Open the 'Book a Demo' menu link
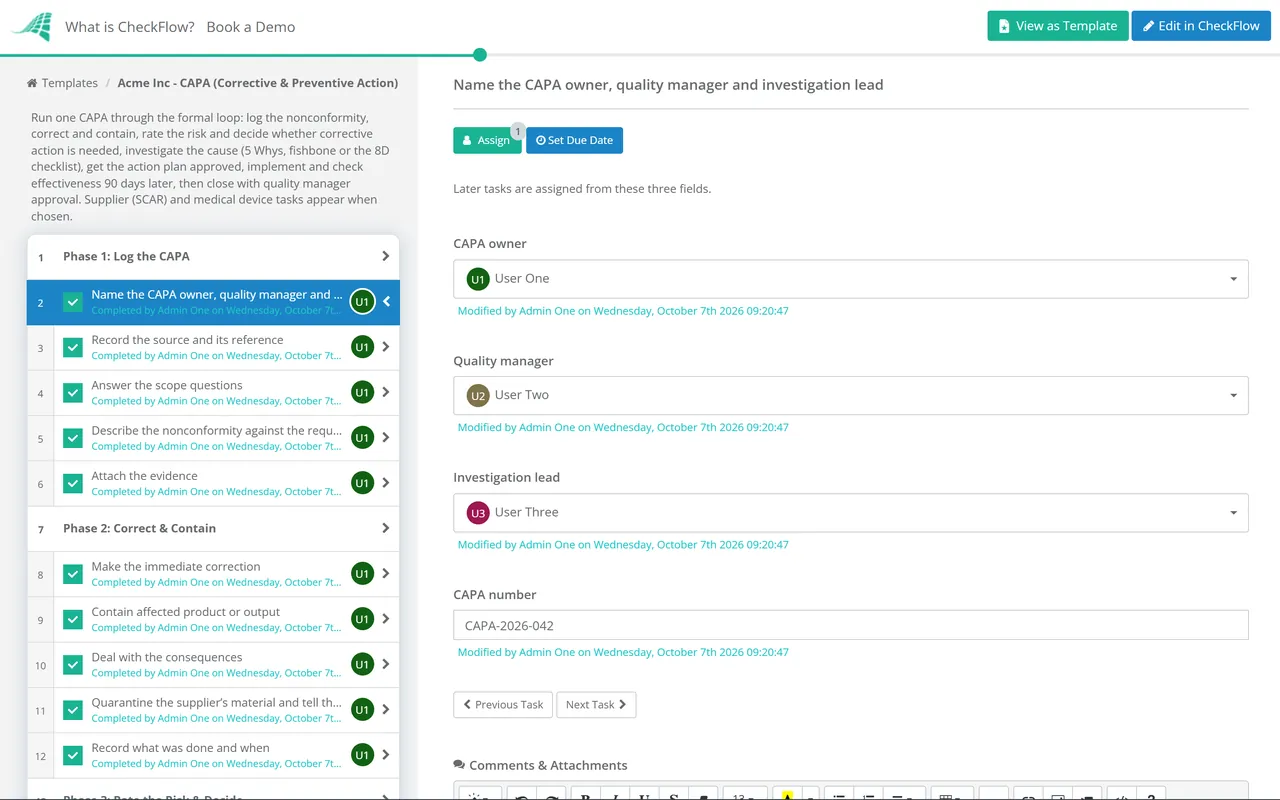 pos(251,27)
